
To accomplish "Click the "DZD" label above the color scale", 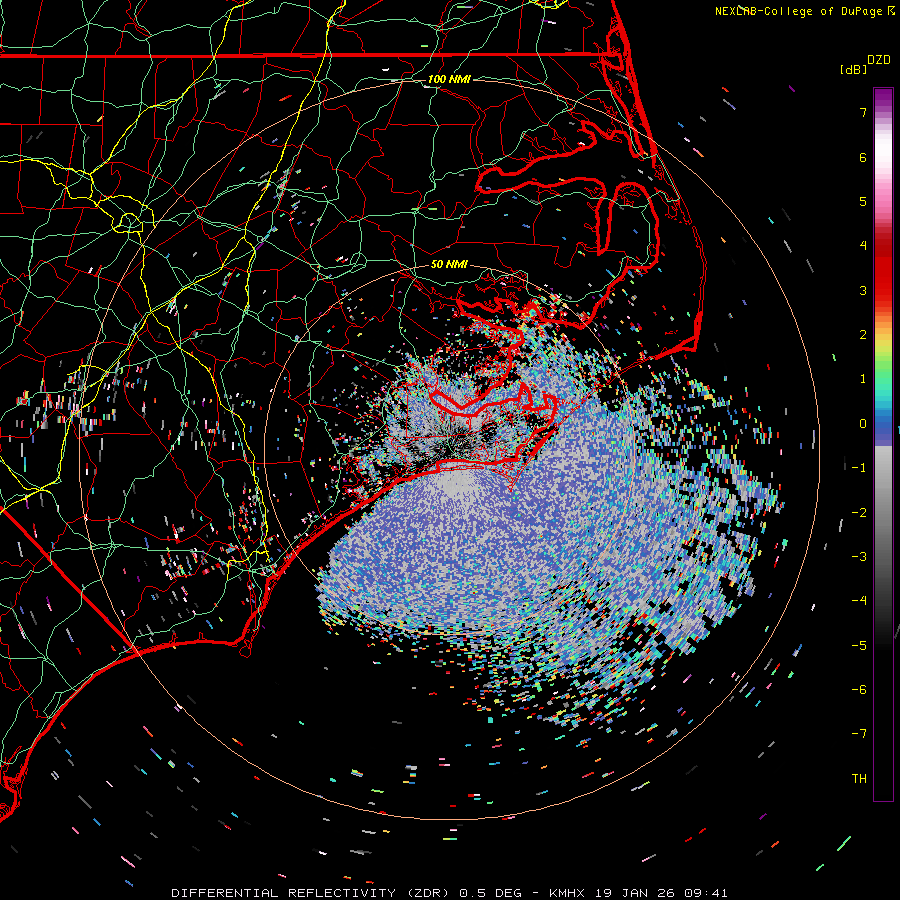I will tap(879, 60).
